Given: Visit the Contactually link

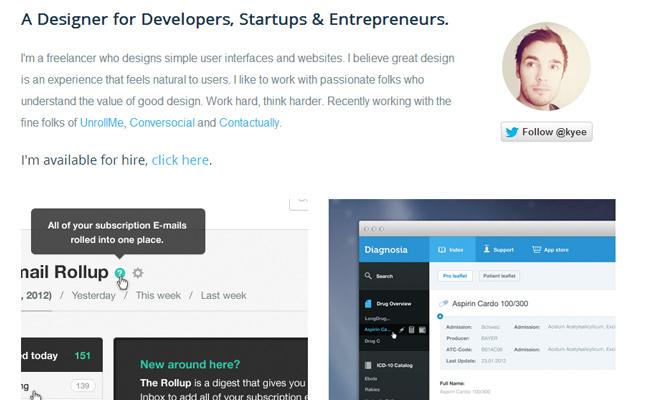Looking at the screenshot, I should click(250, 123).
